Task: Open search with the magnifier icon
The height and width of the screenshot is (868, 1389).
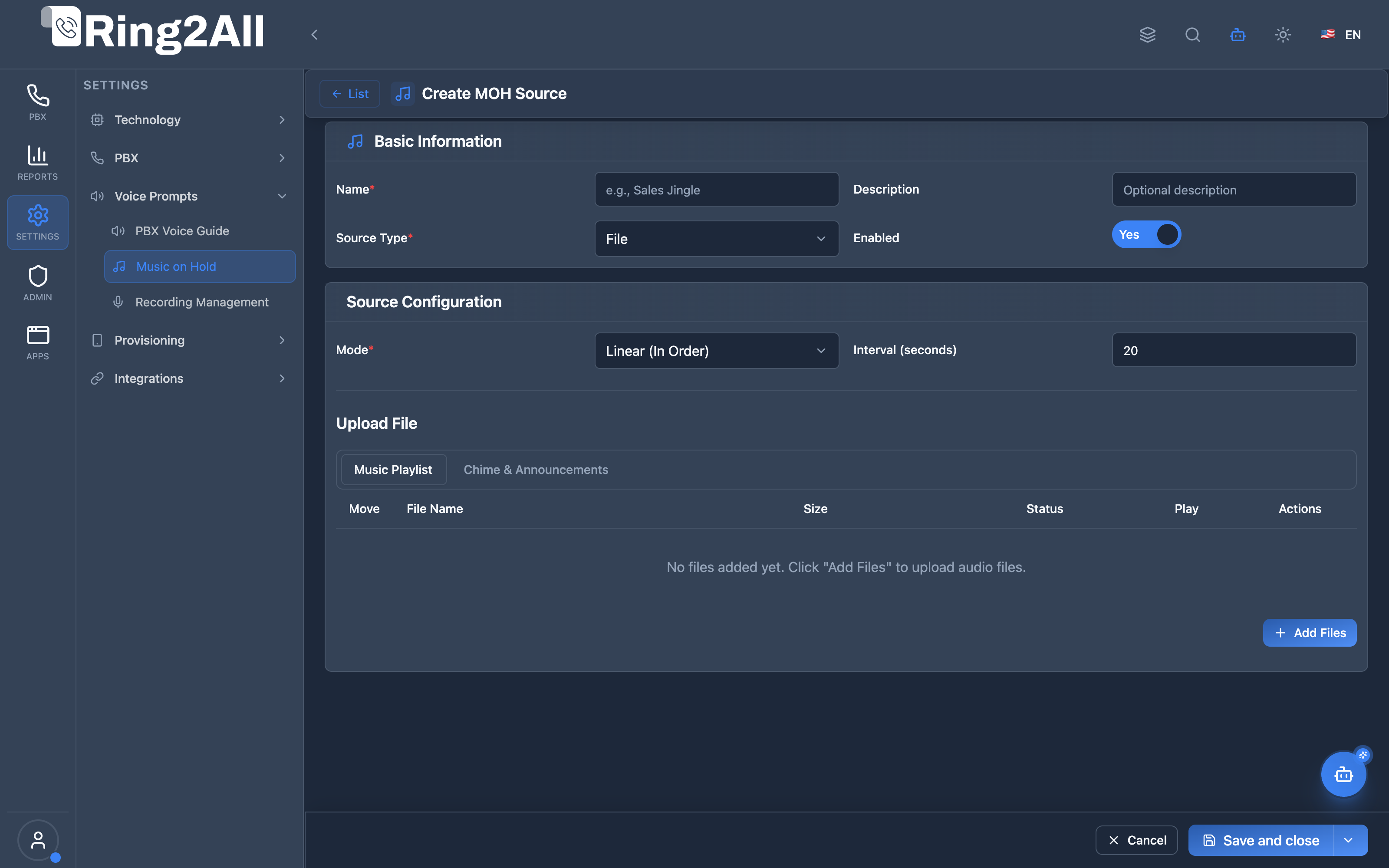Action: pos(1193,34)
